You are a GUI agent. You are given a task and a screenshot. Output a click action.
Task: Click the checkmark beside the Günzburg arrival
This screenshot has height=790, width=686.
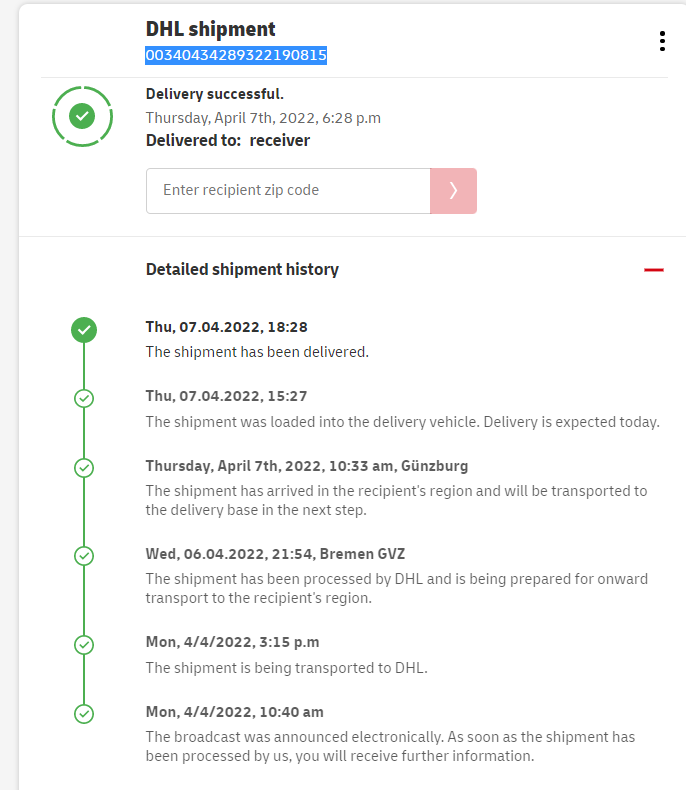(x=84, y=467)
